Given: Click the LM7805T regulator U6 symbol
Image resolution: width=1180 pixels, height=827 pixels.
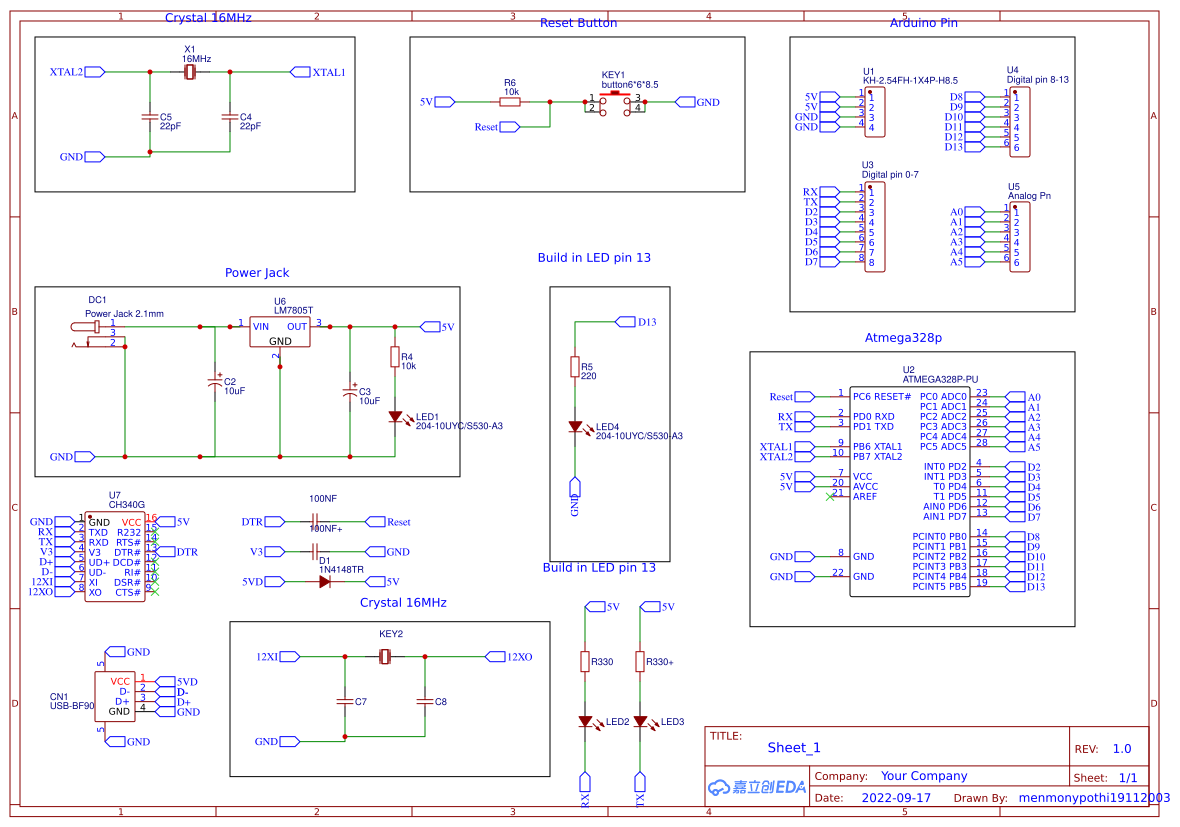Looking at the screenshot, I should pos(280,332).
